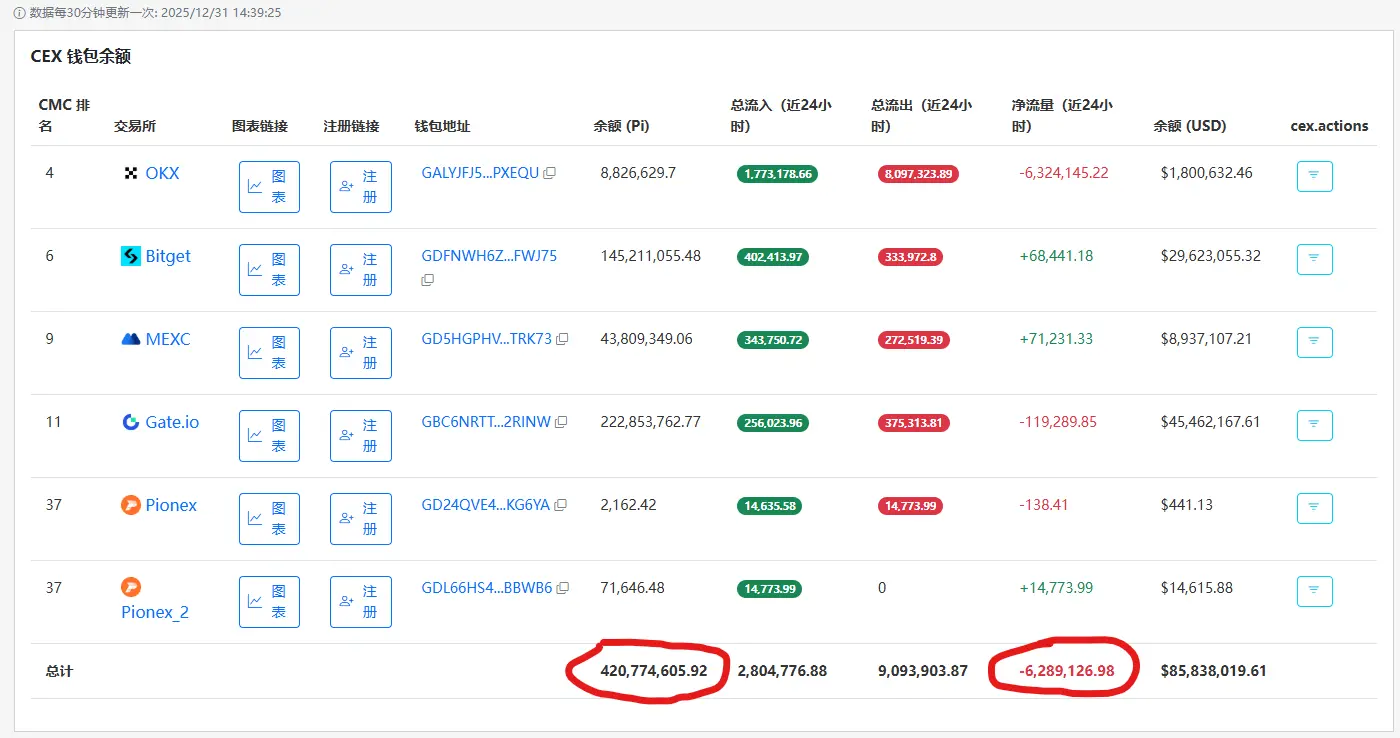Open wallet address GDL66HS4...BBWB6

coord(487,588)
